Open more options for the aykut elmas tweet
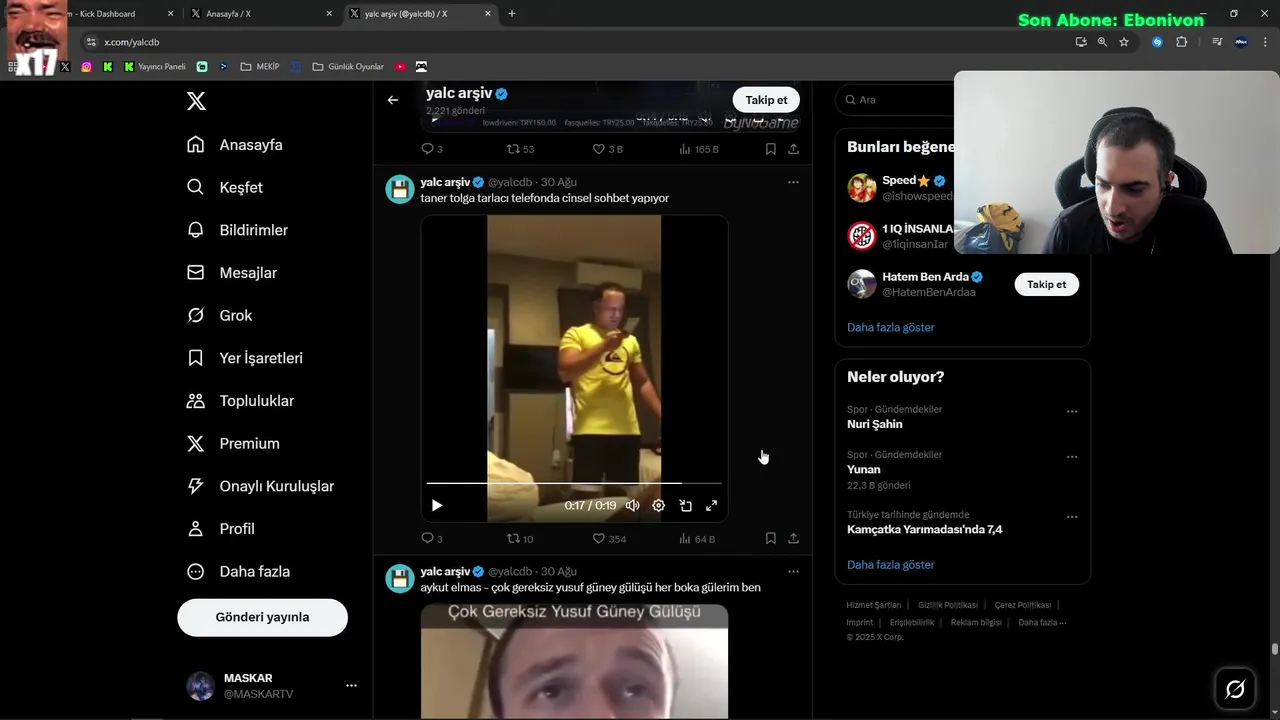This screenshot has height=720, width=1280. (x=793, y=572)
